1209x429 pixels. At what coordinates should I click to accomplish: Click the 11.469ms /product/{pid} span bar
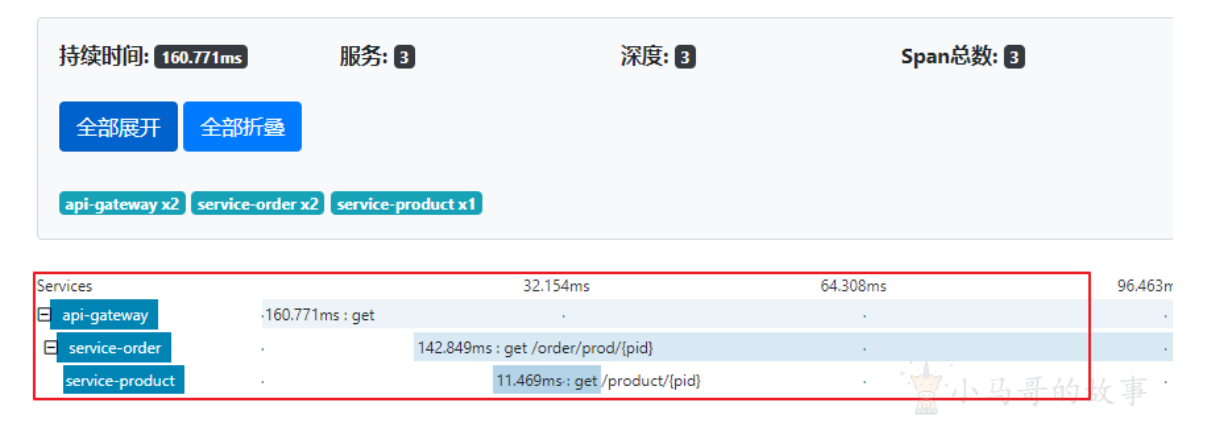pos(546,381)
